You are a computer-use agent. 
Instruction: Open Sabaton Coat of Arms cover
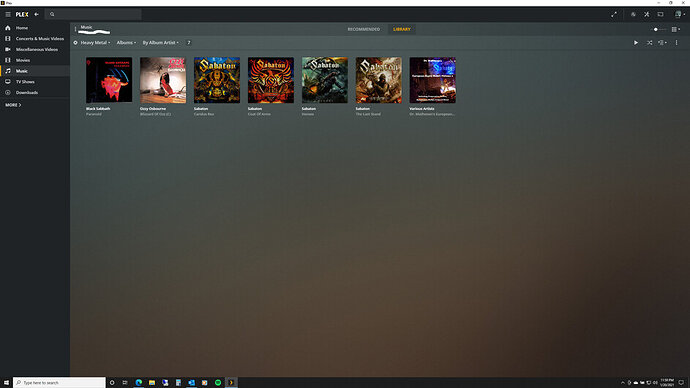(x=271, y=80)
